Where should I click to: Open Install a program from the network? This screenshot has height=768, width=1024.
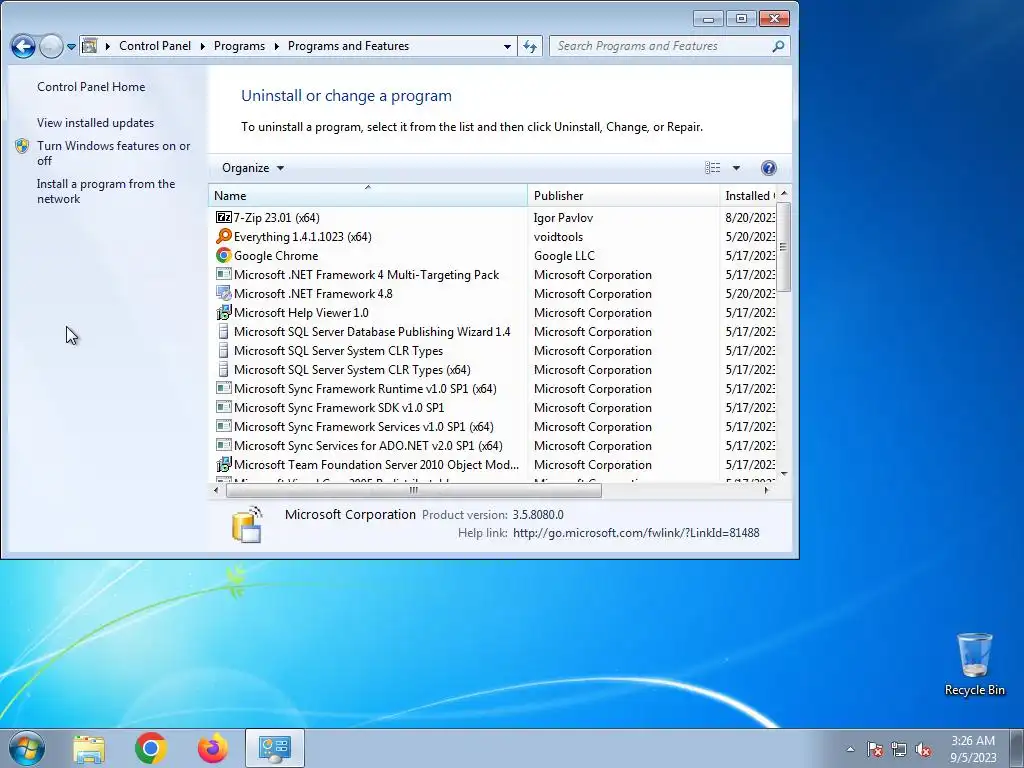click(x=106, y=191)
